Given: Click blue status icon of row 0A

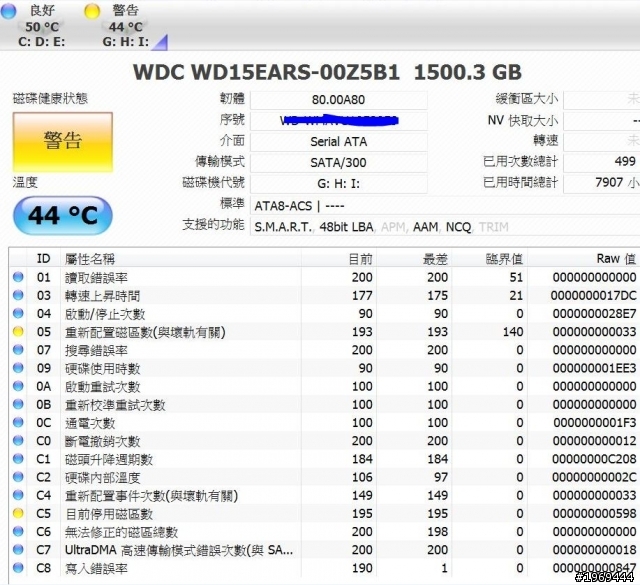Looking at the screenshot, I should [x=18, y=386].
